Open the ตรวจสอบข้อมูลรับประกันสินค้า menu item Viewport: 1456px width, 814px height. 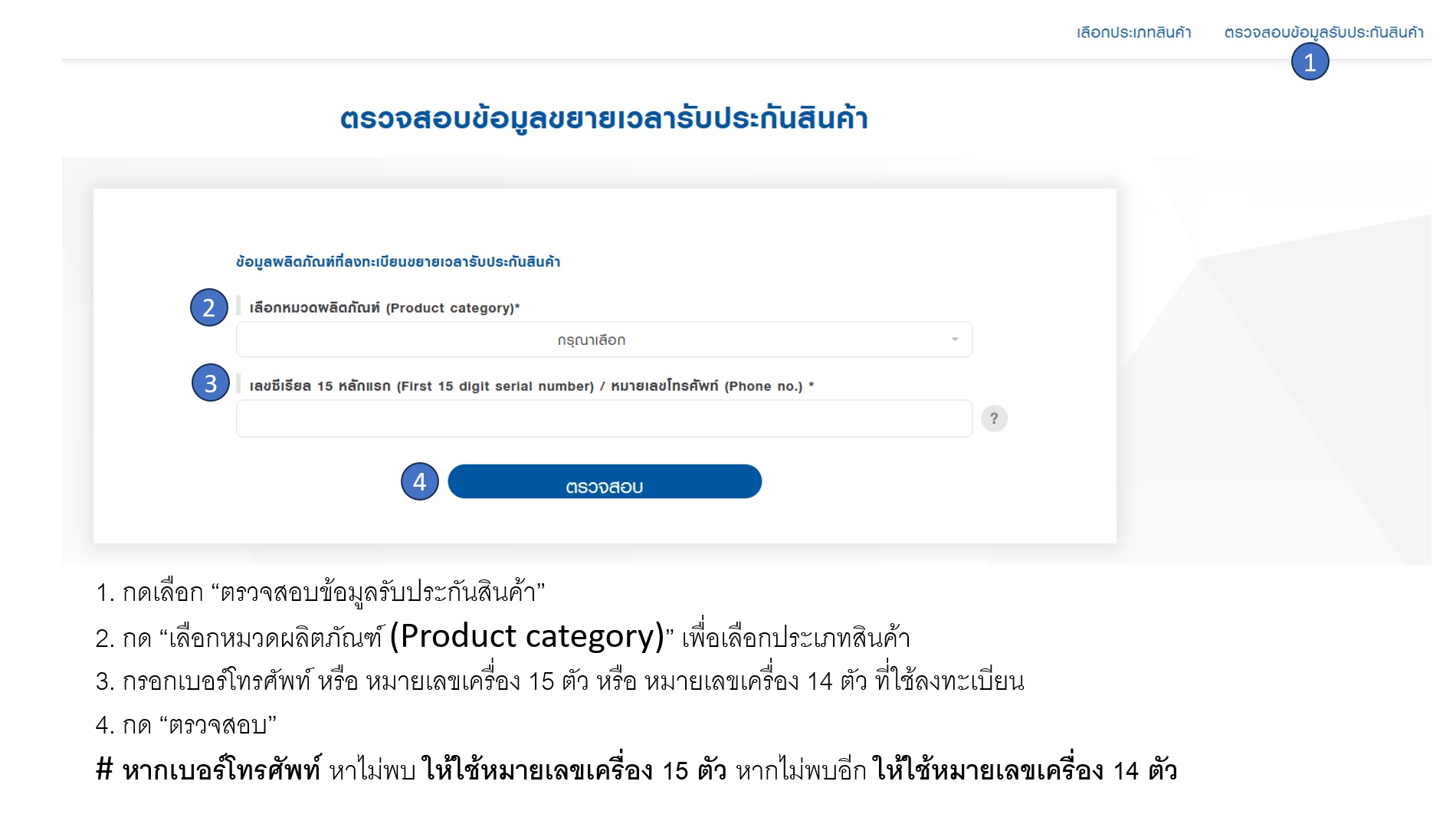coord(1323,32)
